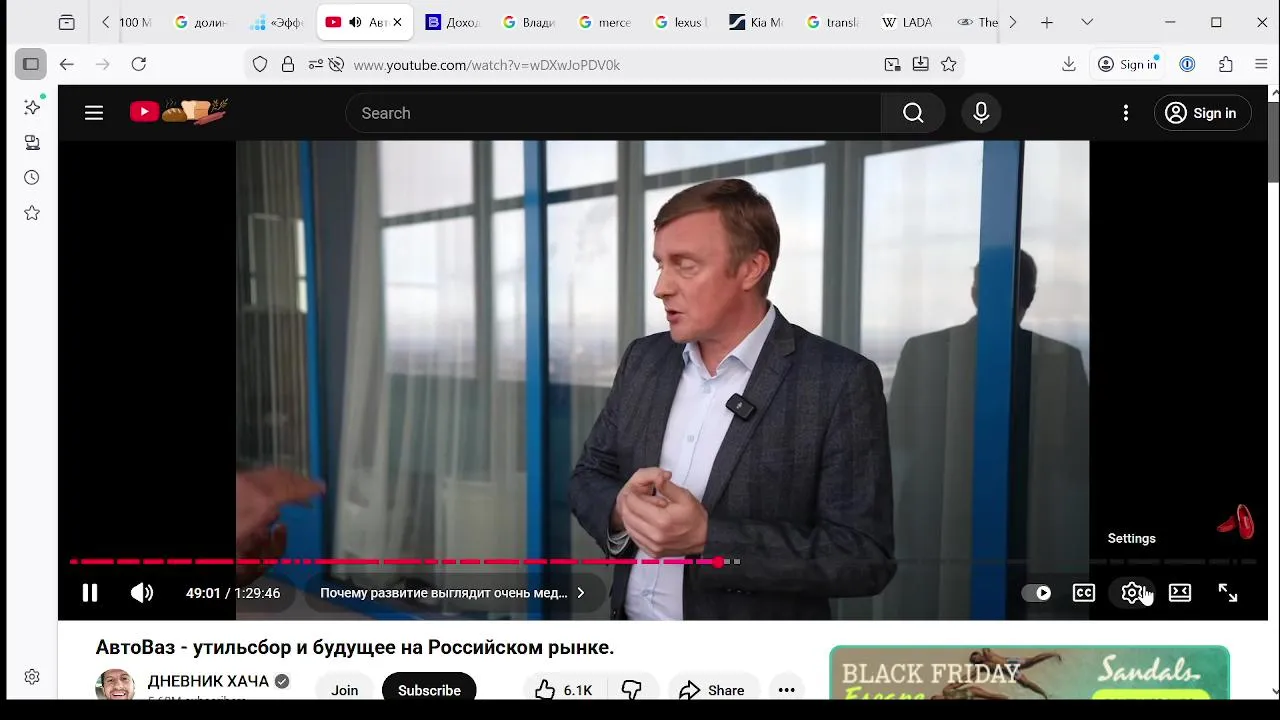Open sidebar customize gear
Image resolution: width=1280 pixels, height=720 pixels.
tap(32, 677)
